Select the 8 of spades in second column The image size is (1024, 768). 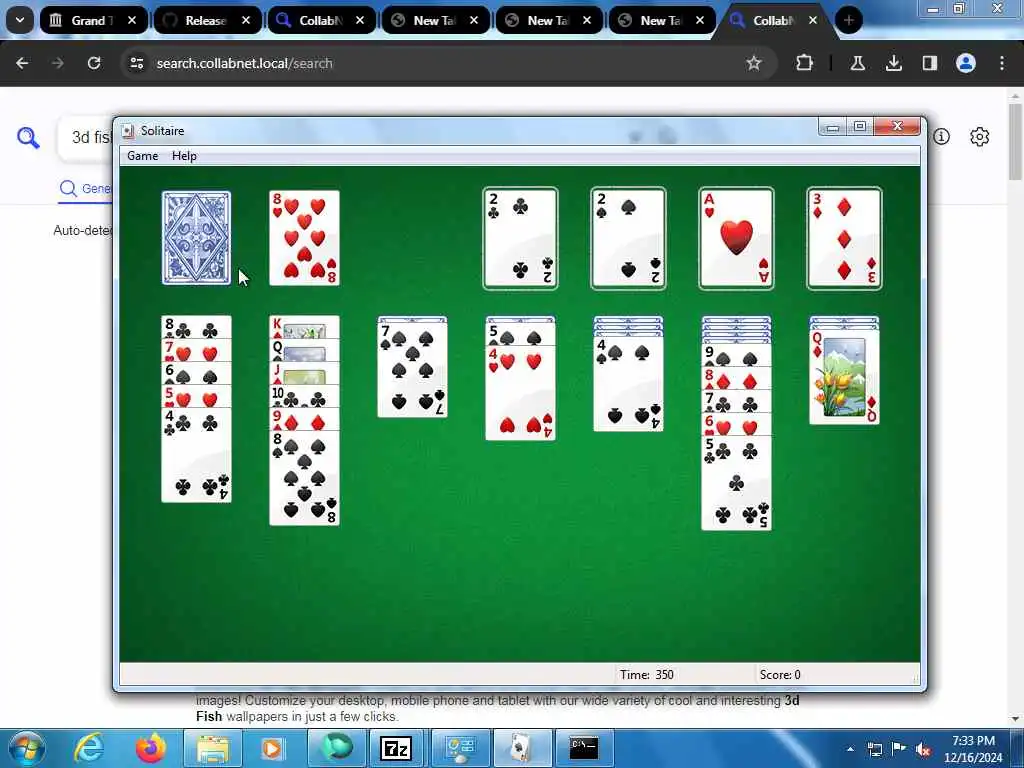(304, 477)
